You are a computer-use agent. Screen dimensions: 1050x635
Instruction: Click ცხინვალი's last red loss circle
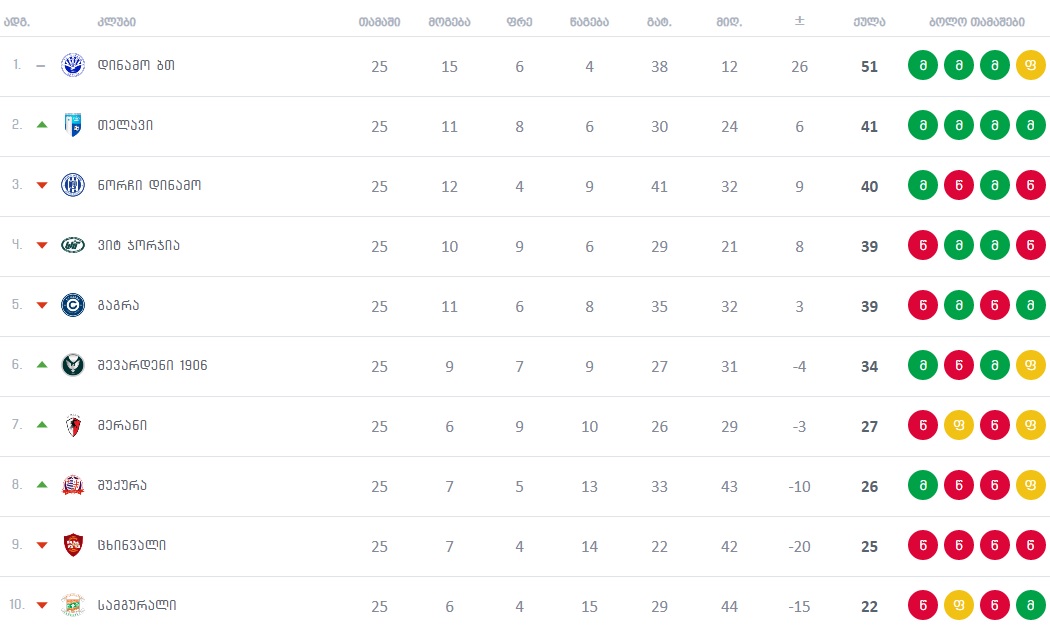point(1031,545)
